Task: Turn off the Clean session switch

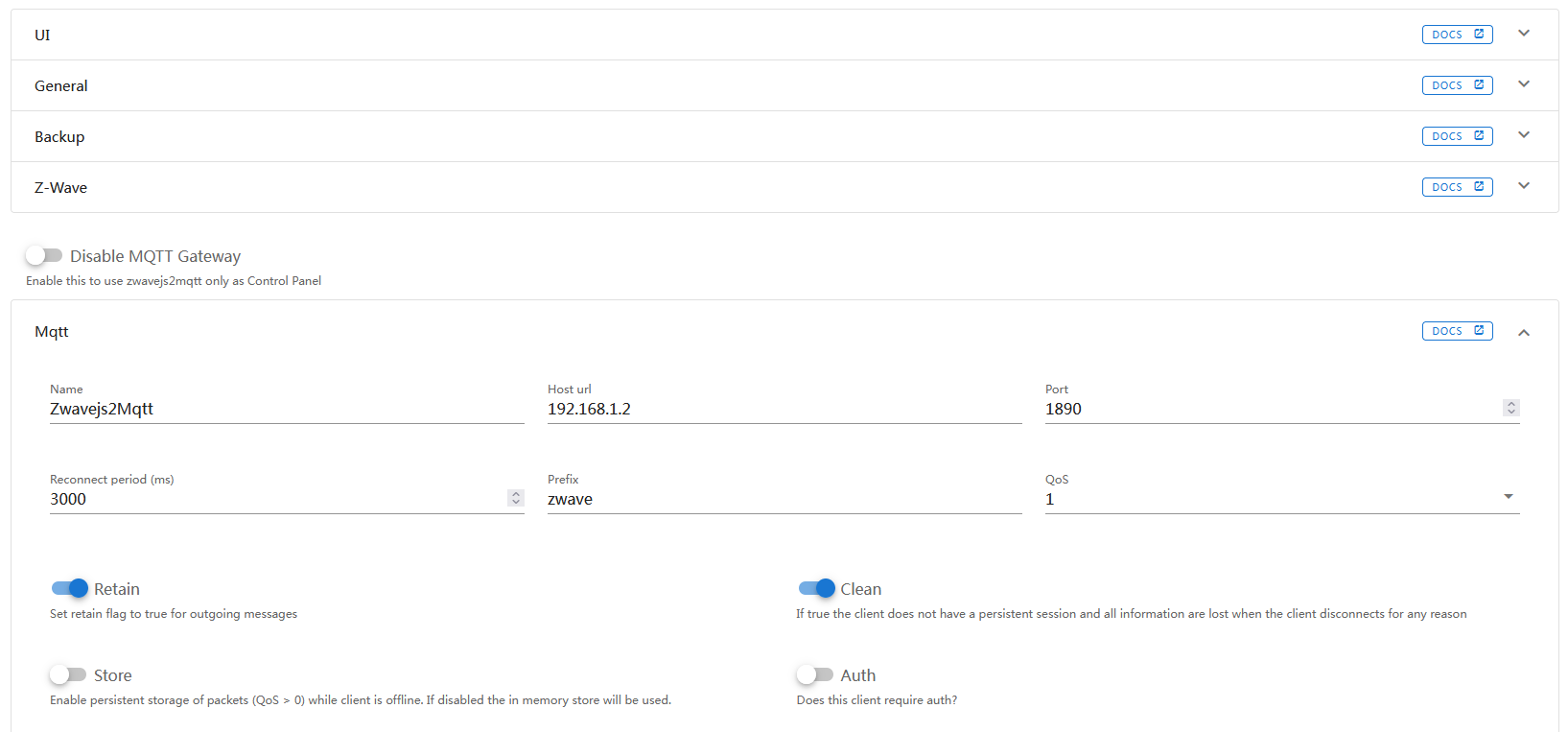Action: point(816,588)
